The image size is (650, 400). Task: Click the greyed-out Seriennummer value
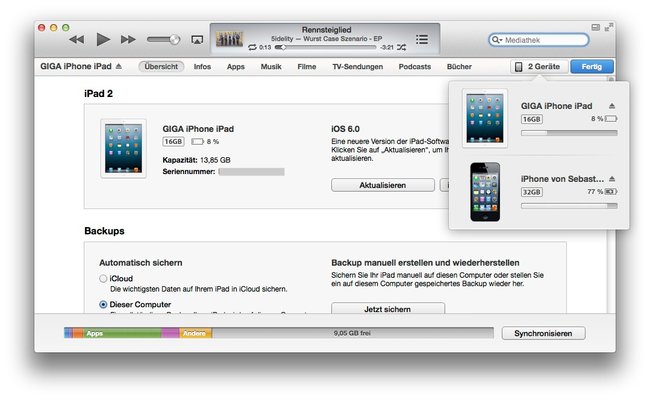(251, 172)
